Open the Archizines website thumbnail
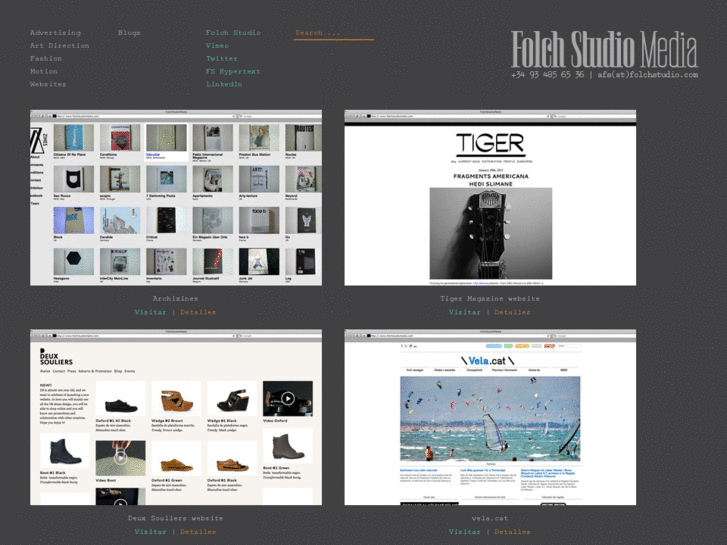Viewport: 727px width, 545px height. point(176,198)
